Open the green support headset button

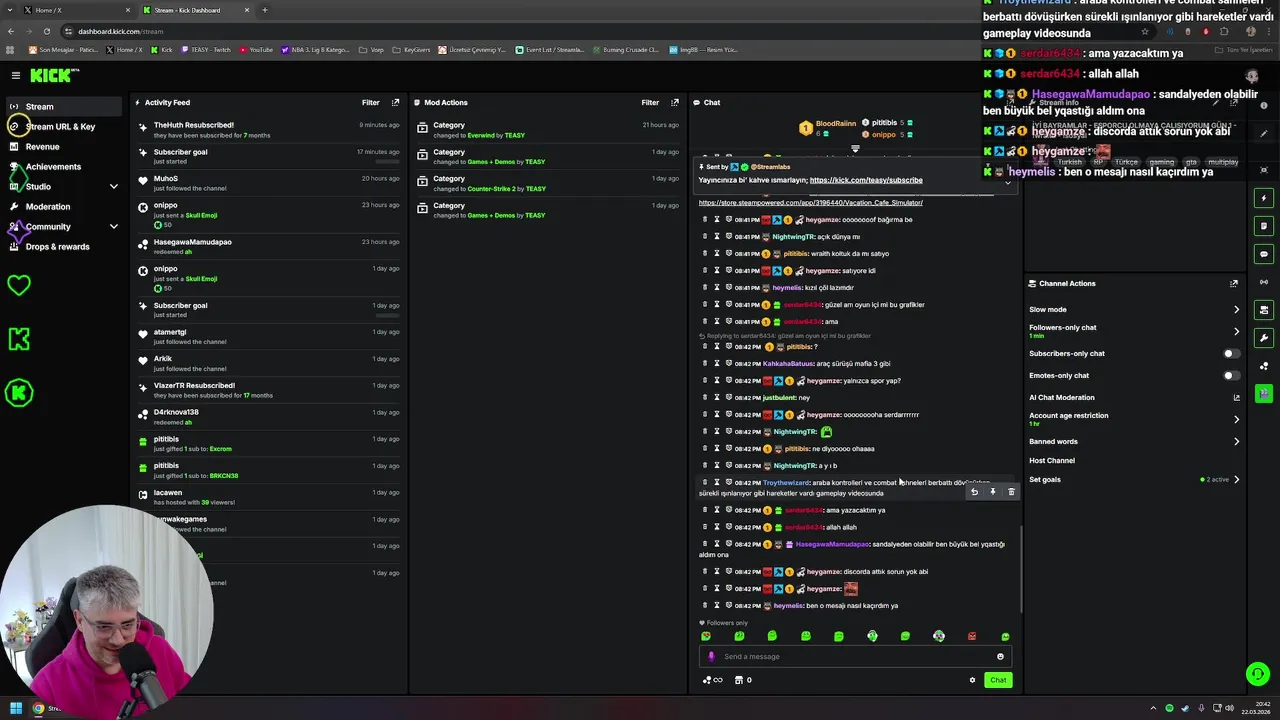pos(1258,674)
